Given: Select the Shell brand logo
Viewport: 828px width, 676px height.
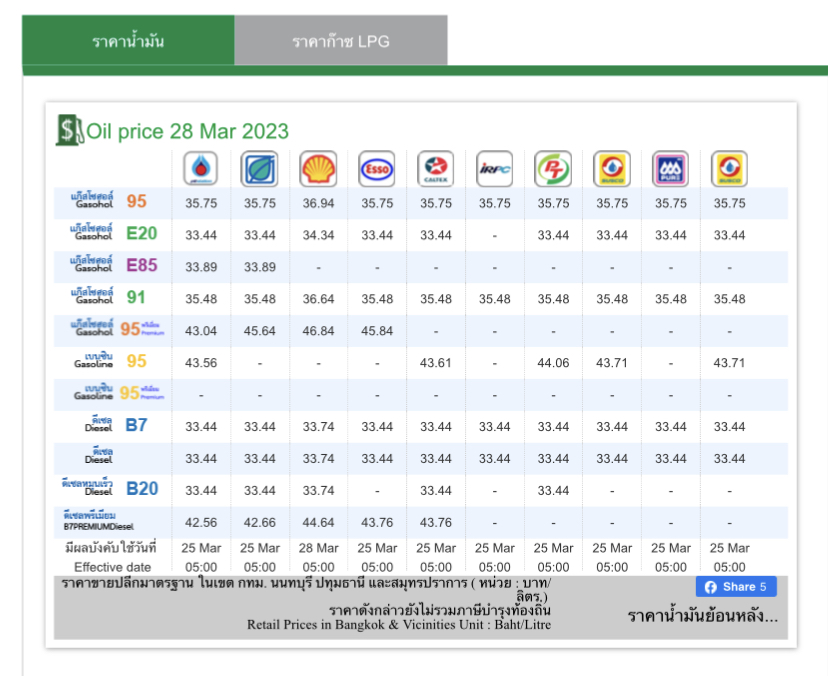Looking at the screenshot, I should [x=318, y=168].
